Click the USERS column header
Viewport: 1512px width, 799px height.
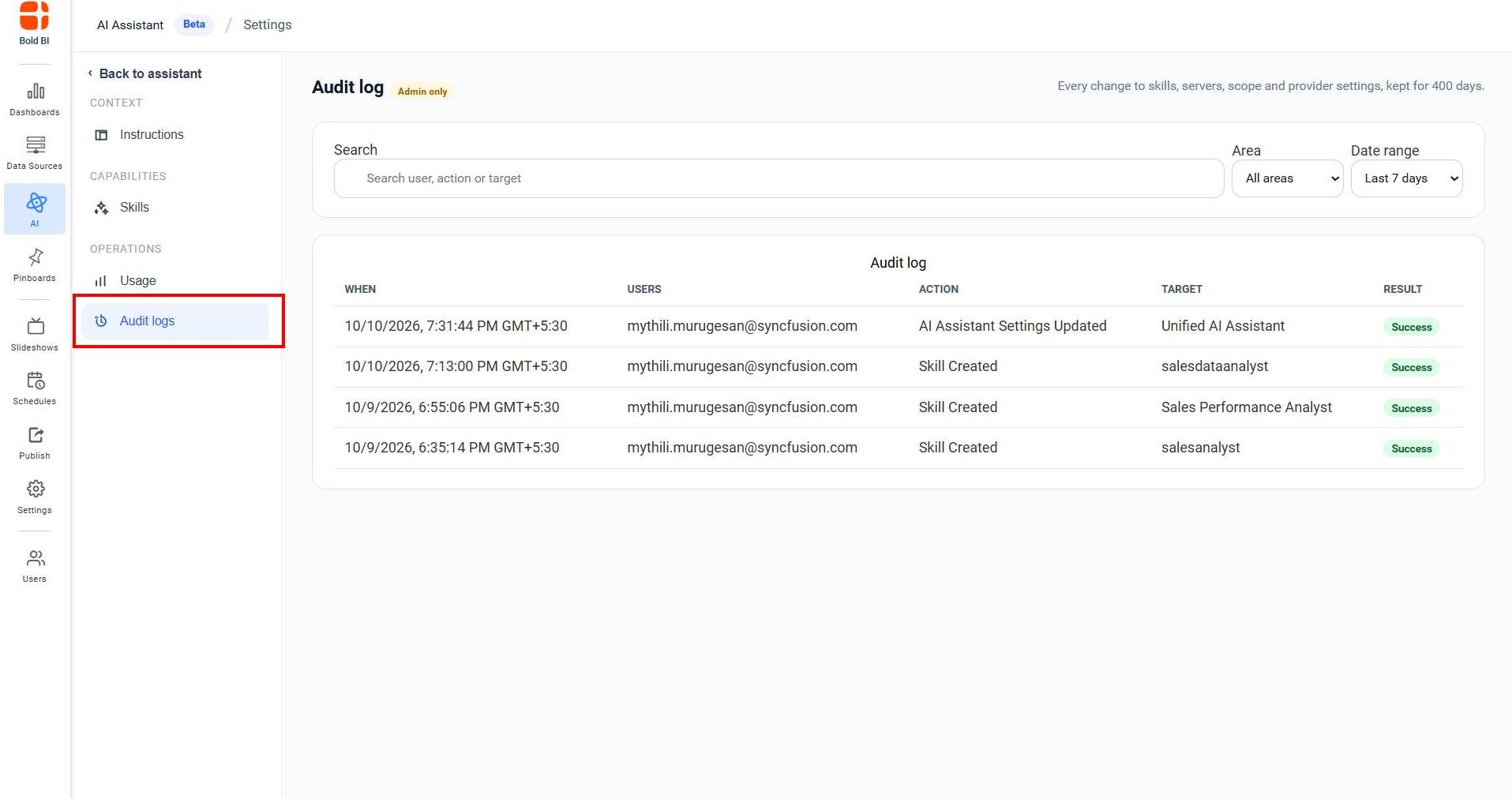644,290
